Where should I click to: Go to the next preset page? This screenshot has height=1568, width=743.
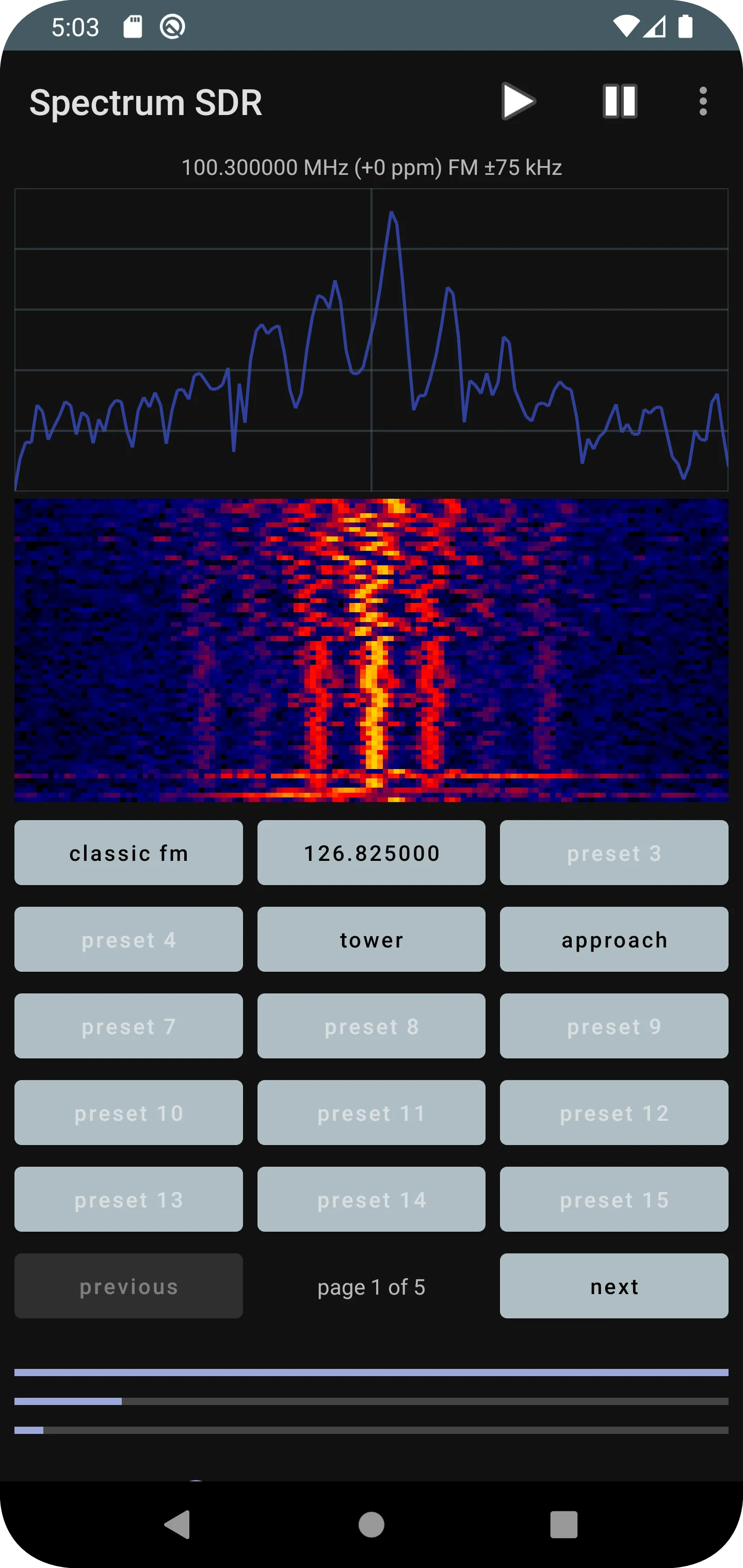click(614, 1286)
